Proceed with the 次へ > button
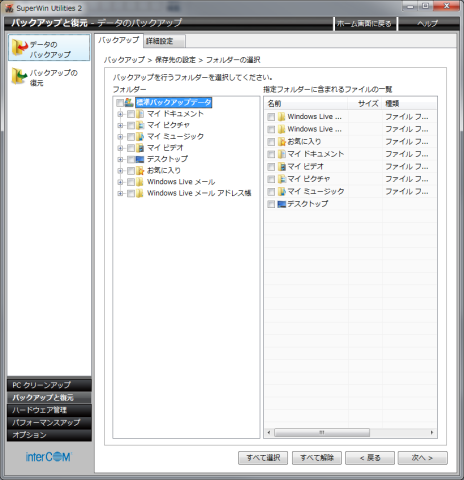The height and width of the screenshot is (480, 464). [x=423, y=458]
